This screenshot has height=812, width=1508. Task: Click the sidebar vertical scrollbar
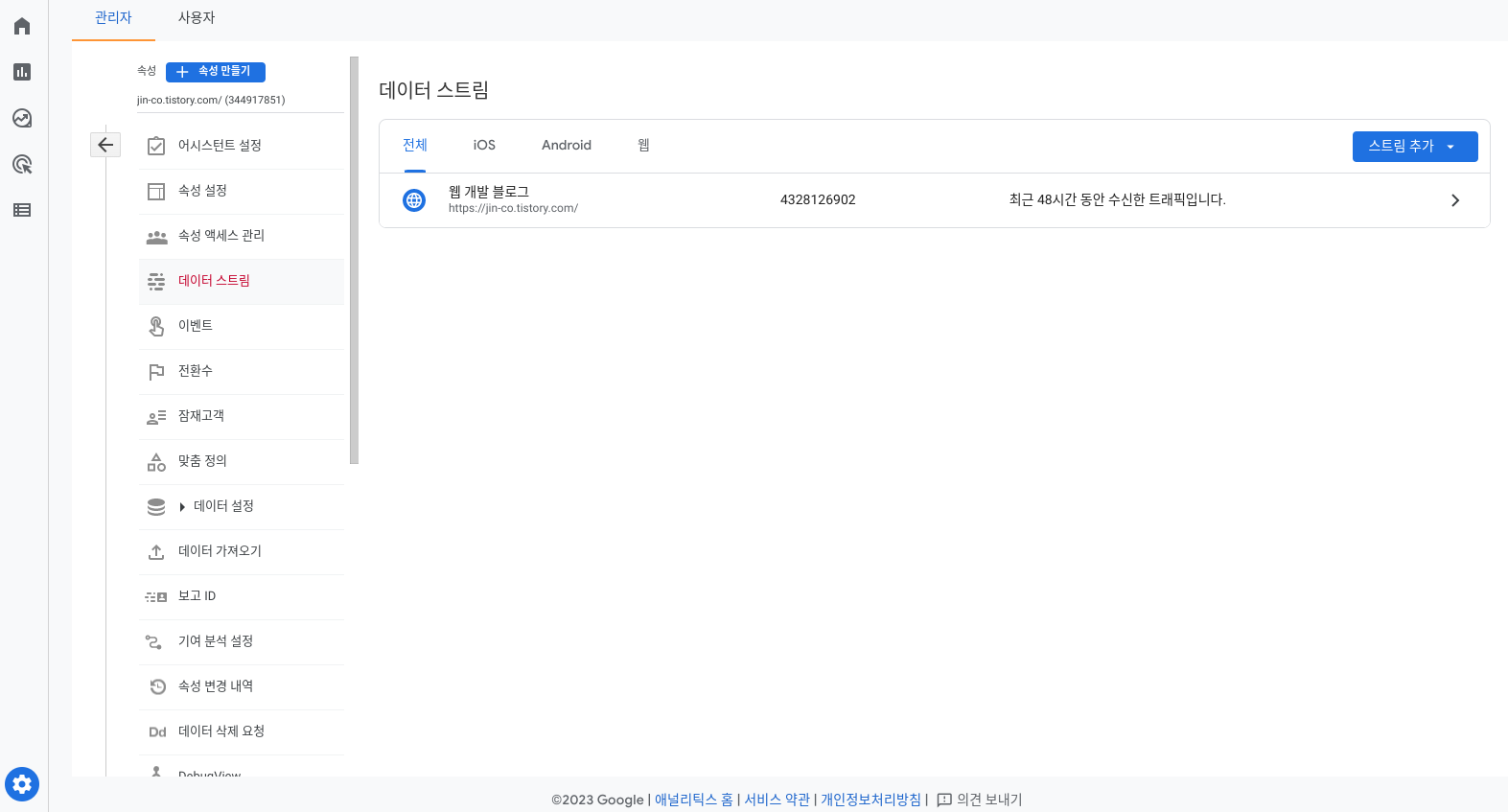point(355,260)
